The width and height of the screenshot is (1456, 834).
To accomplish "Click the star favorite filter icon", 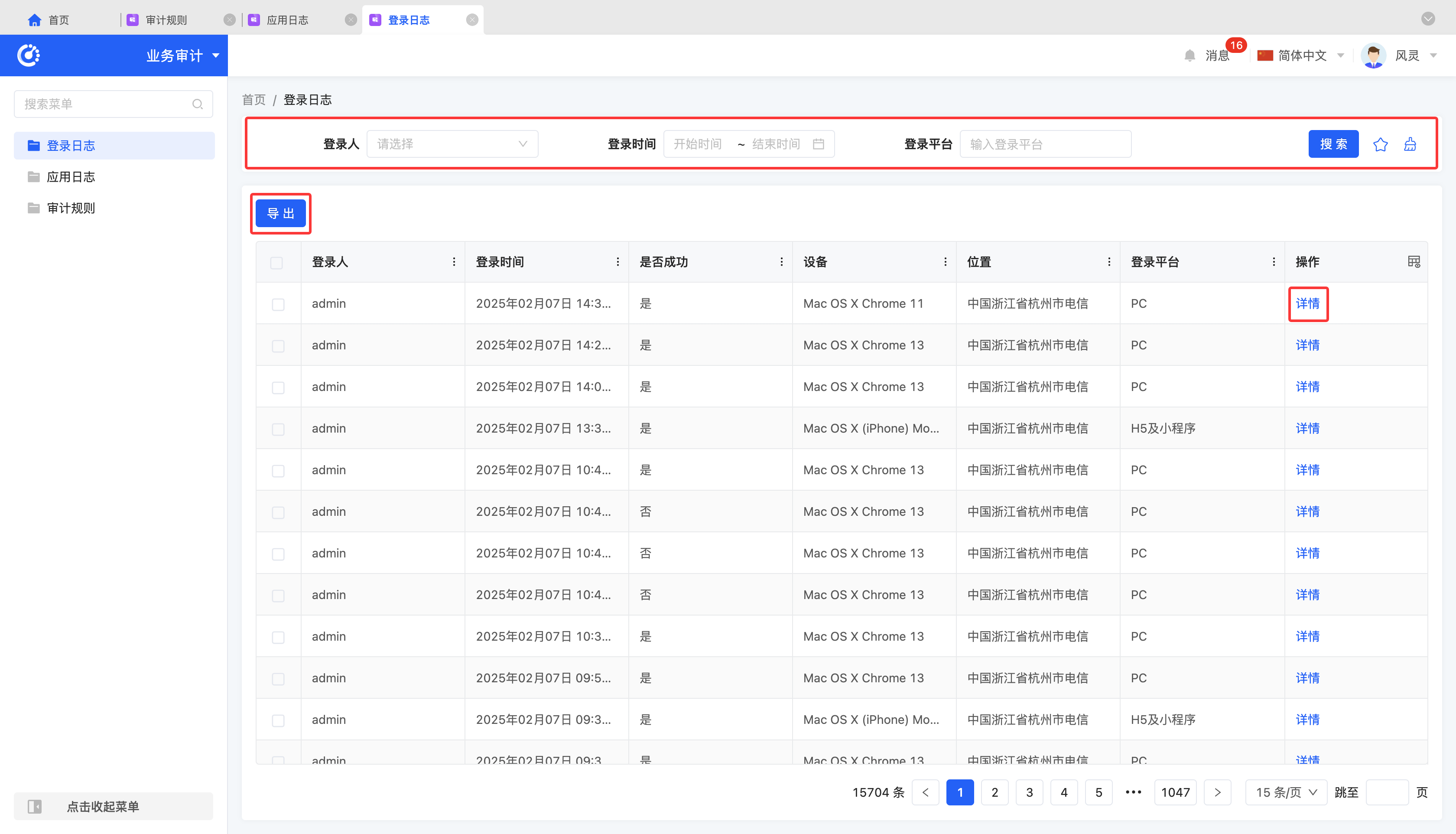I will pyautogui.click(x=1380, y=144).
